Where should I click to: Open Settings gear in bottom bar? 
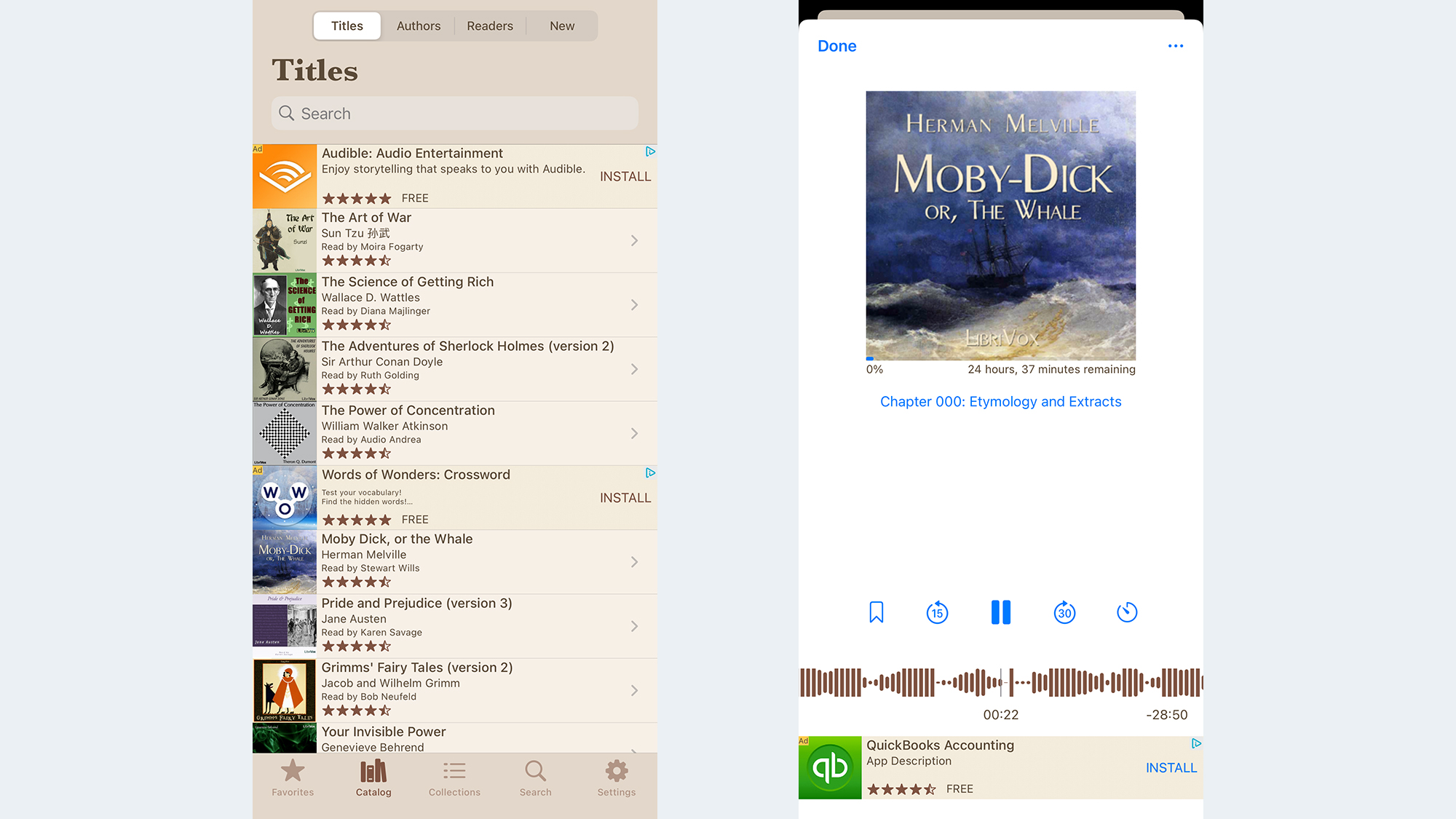click(x=616, y=778)
